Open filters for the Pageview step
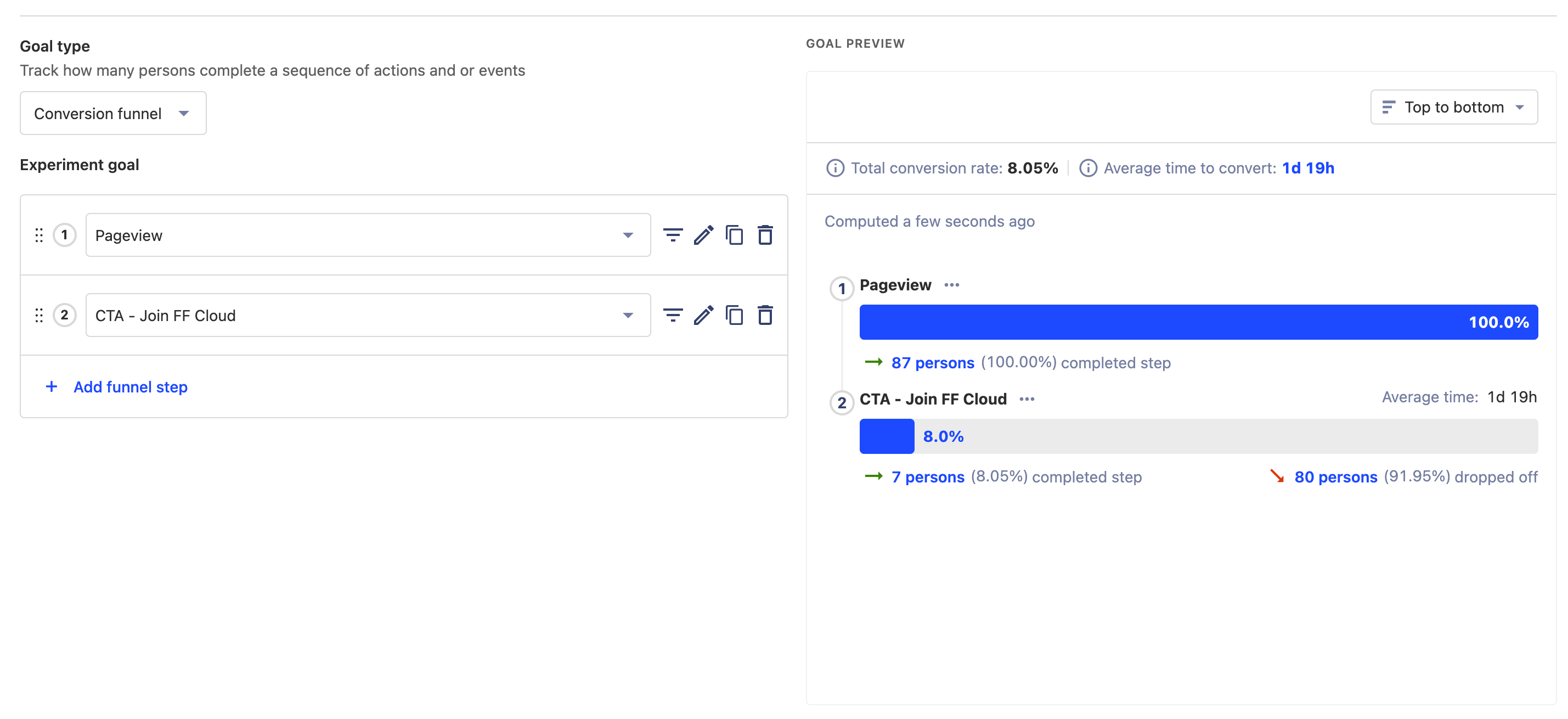The width and height of the screenshot is (1568, 719). 672,235
